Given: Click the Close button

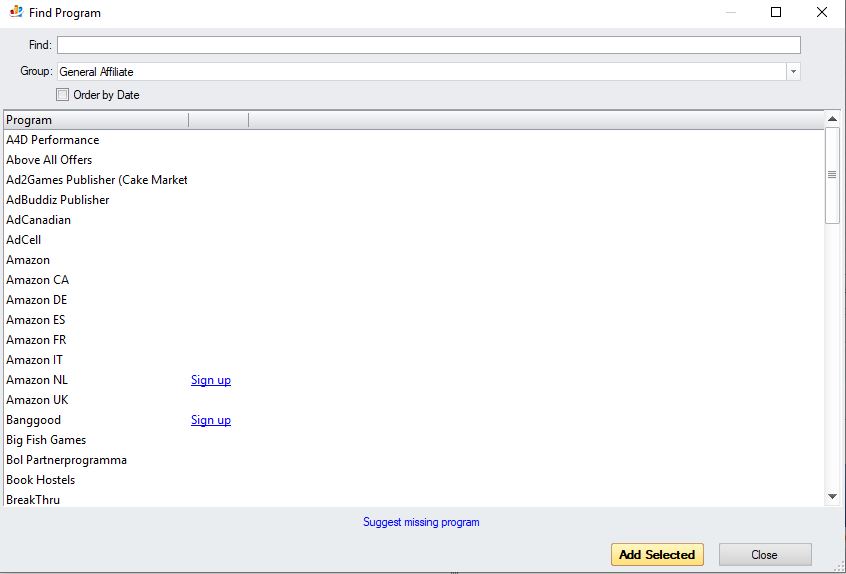Looking at the screenshot, I should click(x=765, y=555).
